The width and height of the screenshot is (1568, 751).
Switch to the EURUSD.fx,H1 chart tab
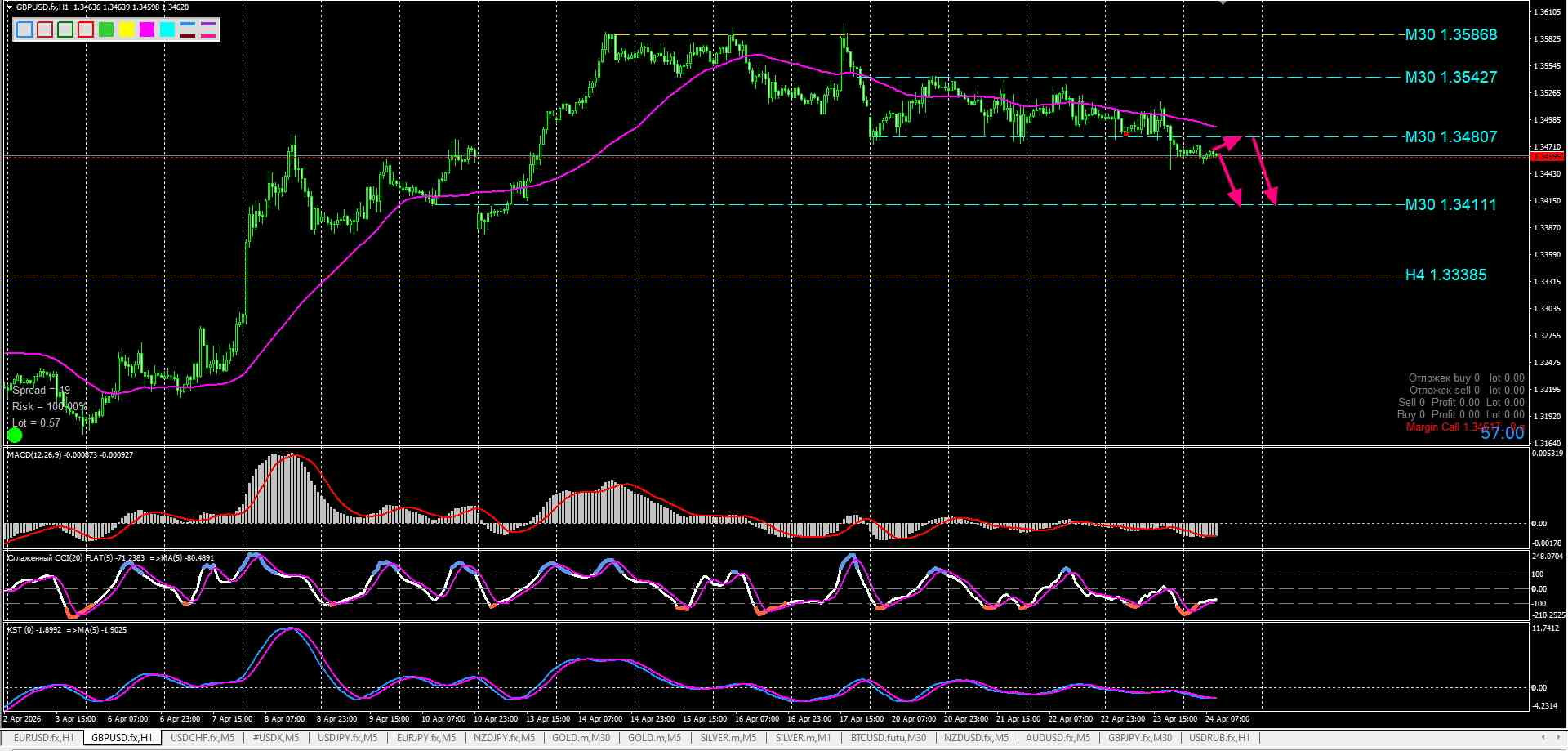pos(44,738)
